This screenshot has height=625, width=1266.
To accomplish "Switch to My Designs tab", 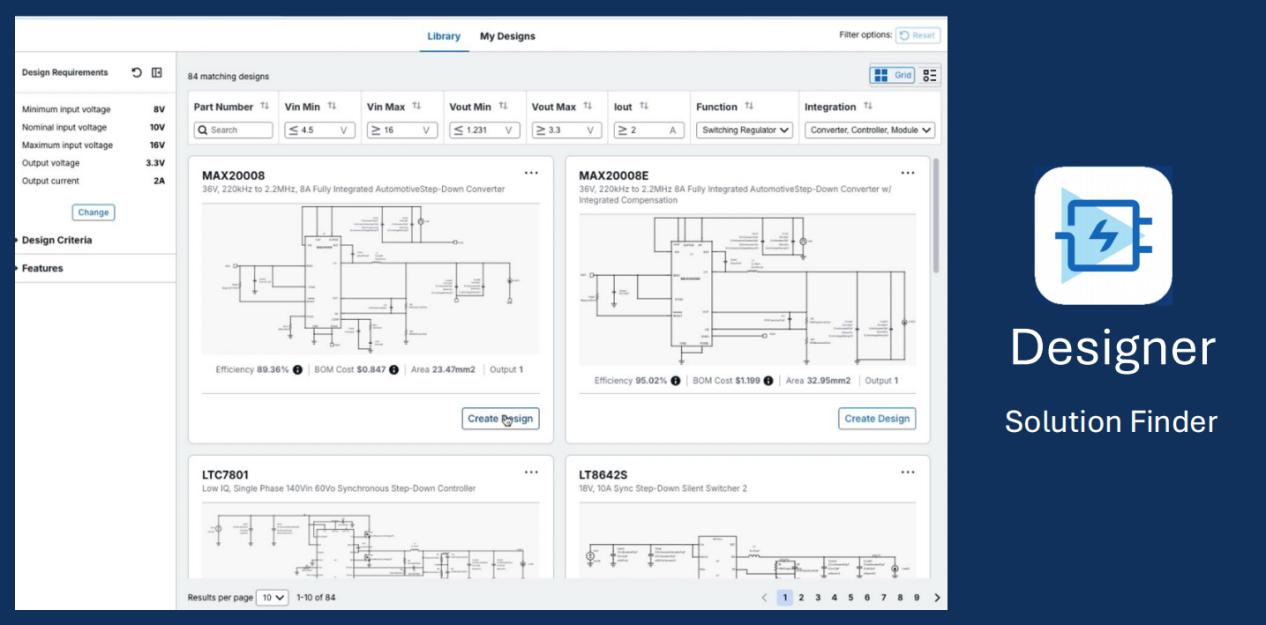I will pyautogui.click(x=507, y=36).
